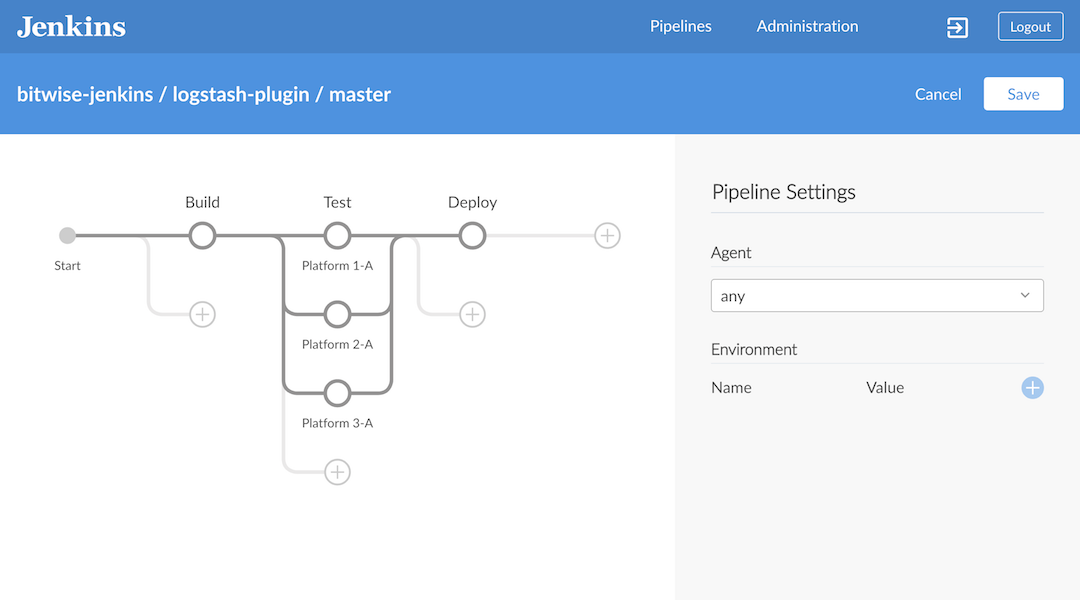Add parallel stage below Platform 3-A
Image resolution: width=1080 pixels, height=600 pixels.
click(x=337, y=472)
